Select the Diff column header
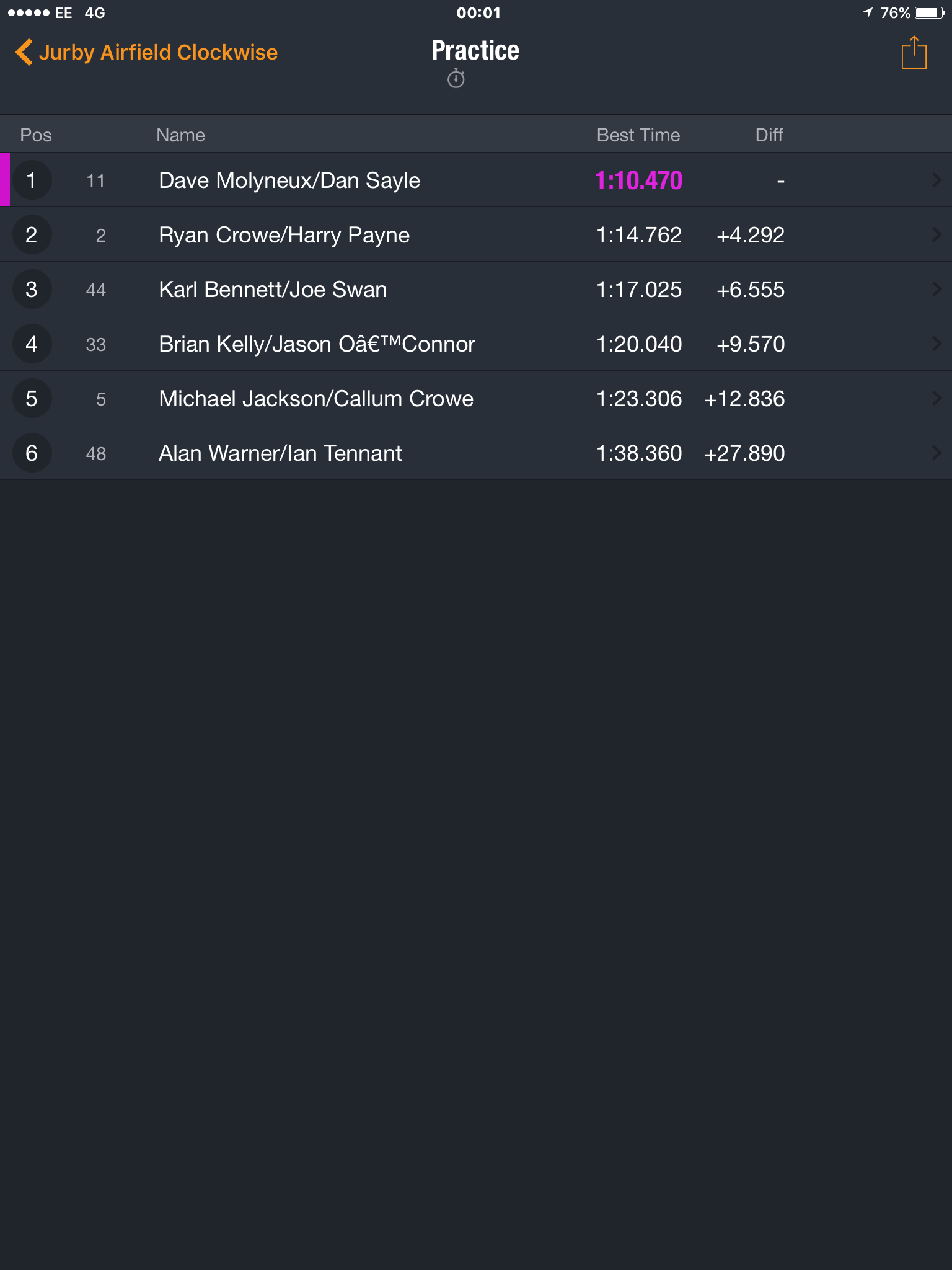The height and width of the screenshot is (1270, 952). click(769, 135)
